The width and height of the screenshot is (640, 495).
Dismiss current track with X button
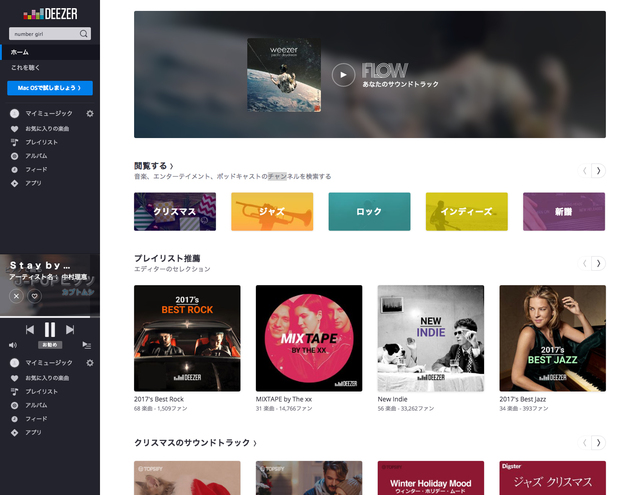click(x=16, y=296)
